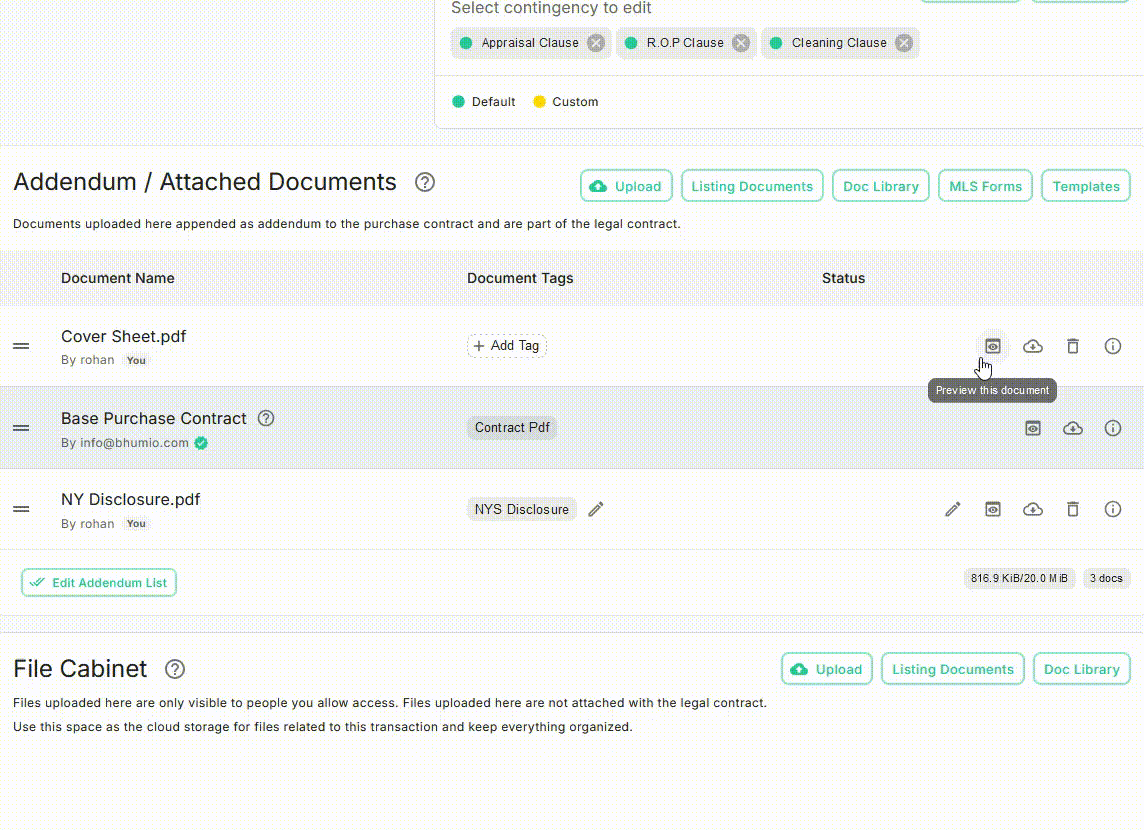The height and width of the screenshot is (830, 1144).
Task: Delete NY Disclosure.pdf from addendum list
Action: pos(1073,509)
